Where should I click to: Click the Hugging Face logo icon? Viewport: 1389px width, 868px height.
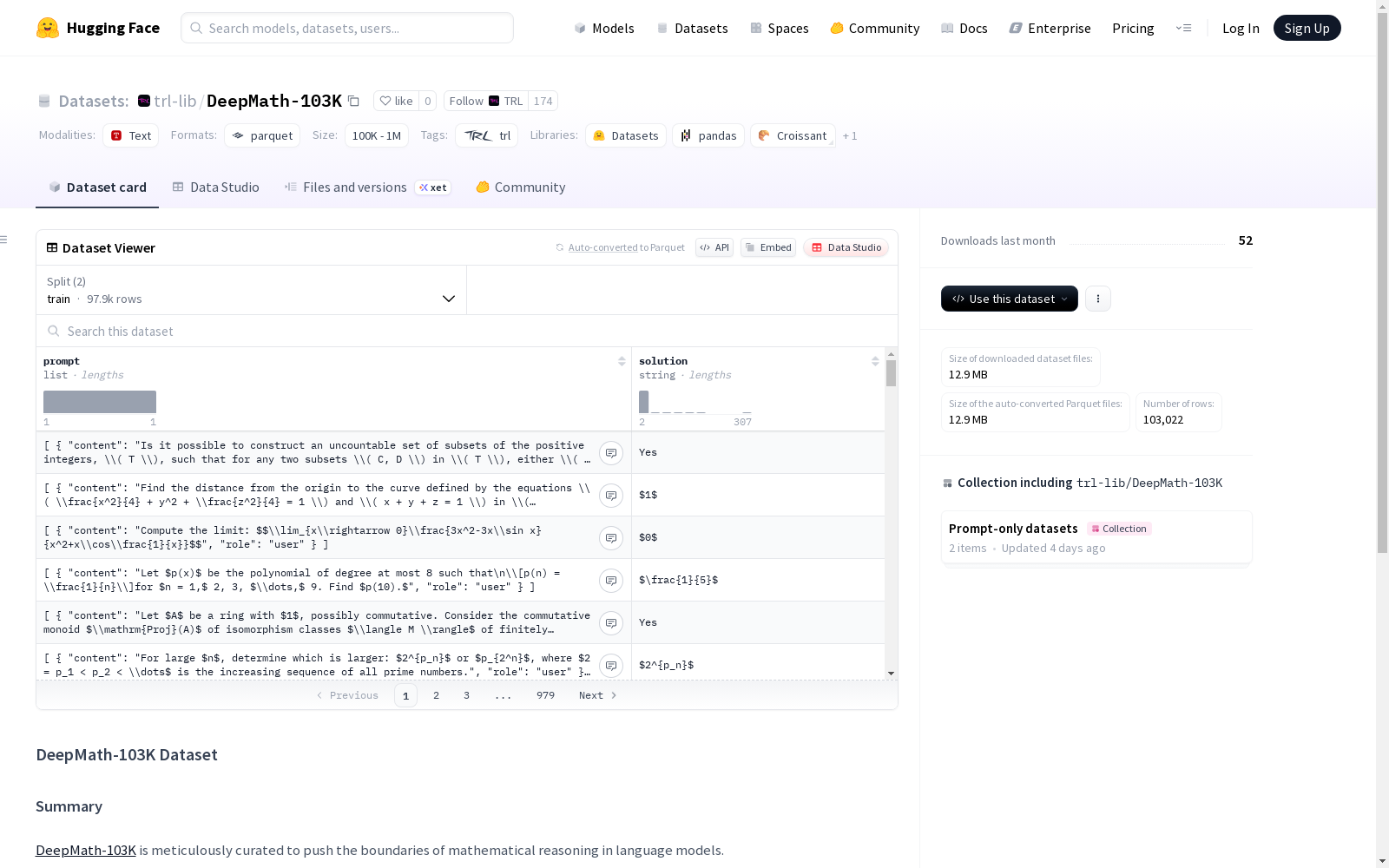(x=48, y=28)
